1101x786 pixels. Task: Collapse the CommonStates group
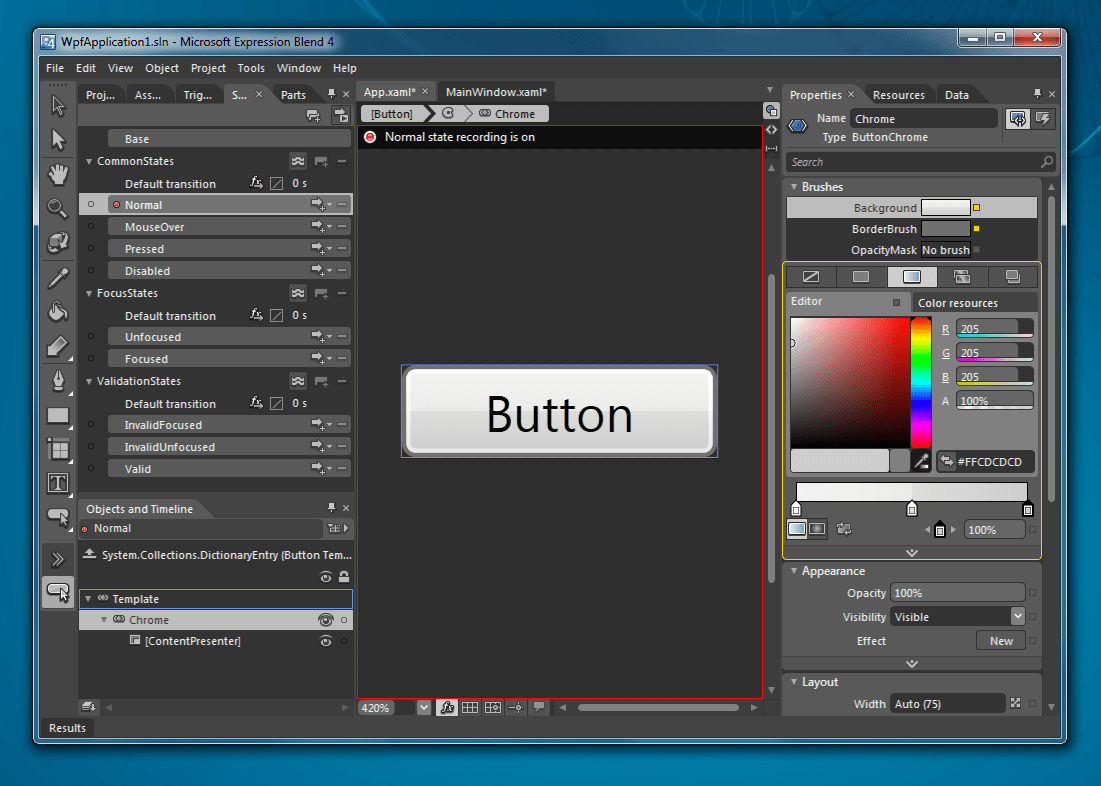tap(89, 161)
